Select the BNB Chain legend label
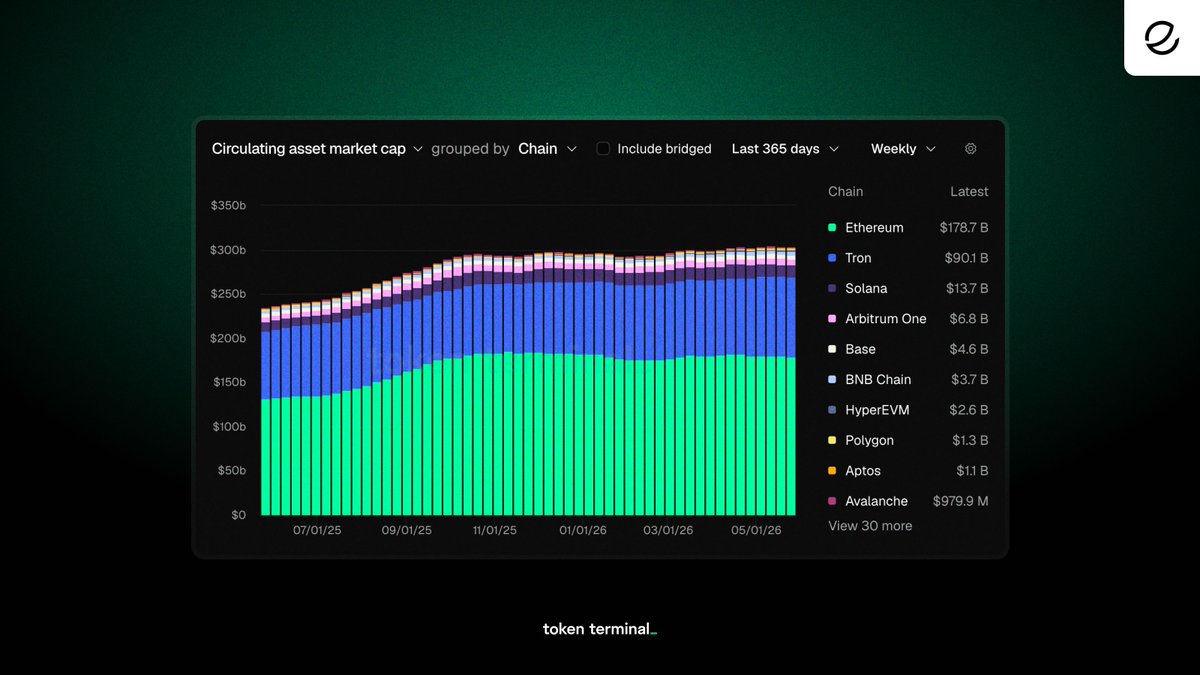The height and width of the screenshot is (675, 1200). [878, 380]
